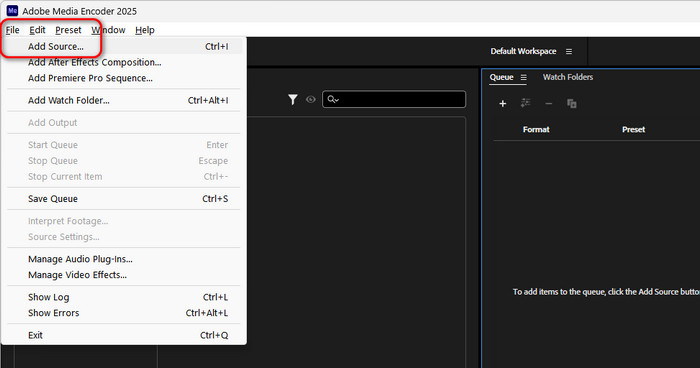The height and width of the screenshot is (368, 700).
Task: Open the Window menu
Action: click(x=108, y=30)
